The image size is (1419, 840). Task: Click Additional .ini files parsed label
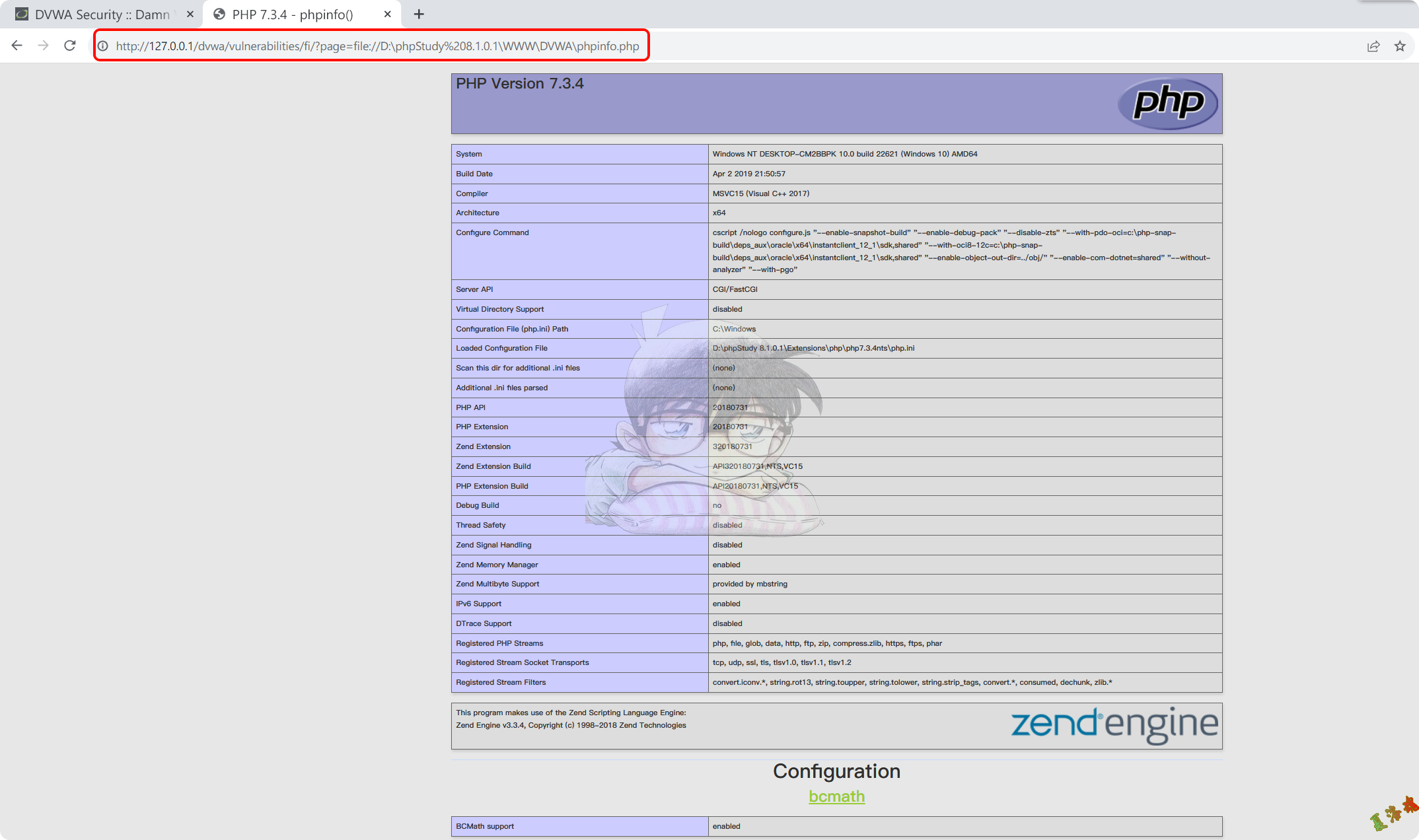click(x=502, y=388)
